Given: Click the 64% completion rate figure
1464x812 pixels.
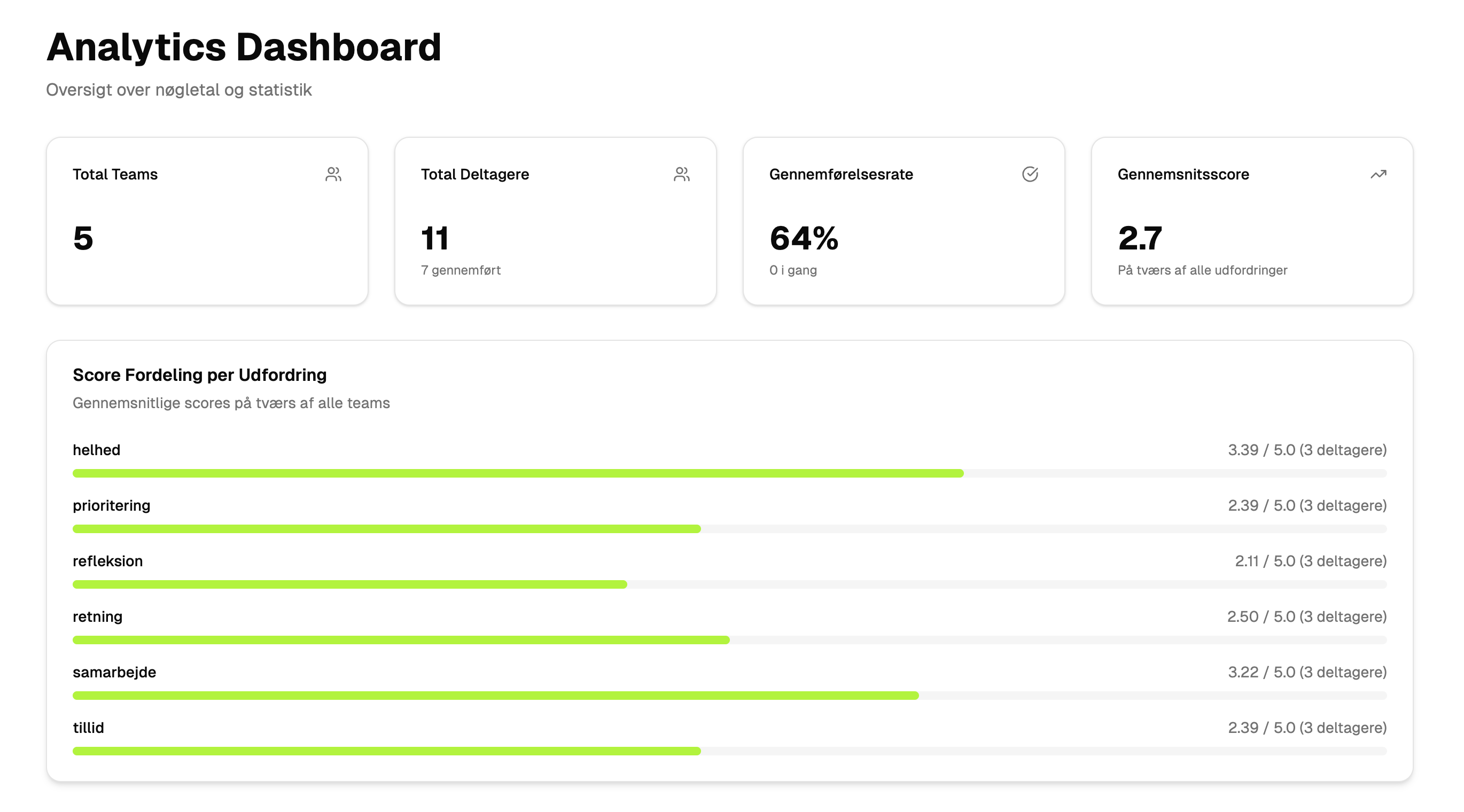Looking at the screenshot, I should coord(804,238).
